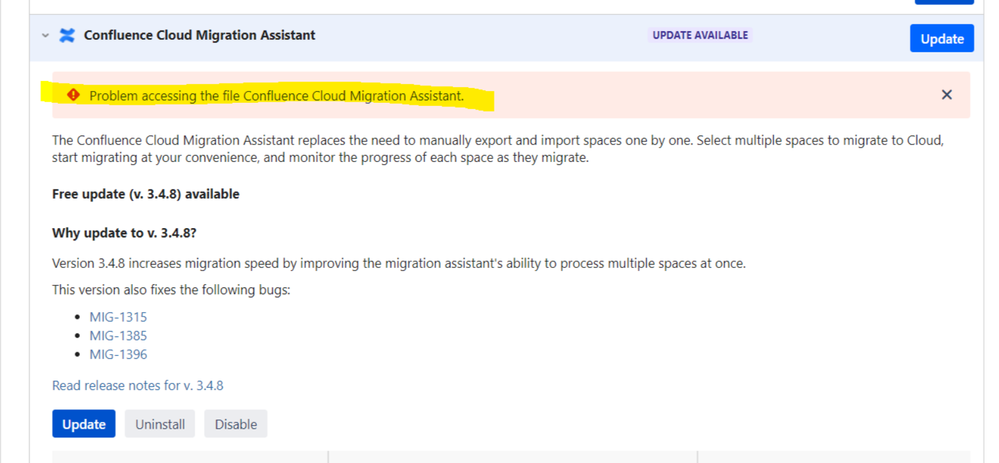The height and width of the screenshot is (463, 999).
Task: Click the bottom Update button beside Uninstall
Action: (x=83, y=424)
